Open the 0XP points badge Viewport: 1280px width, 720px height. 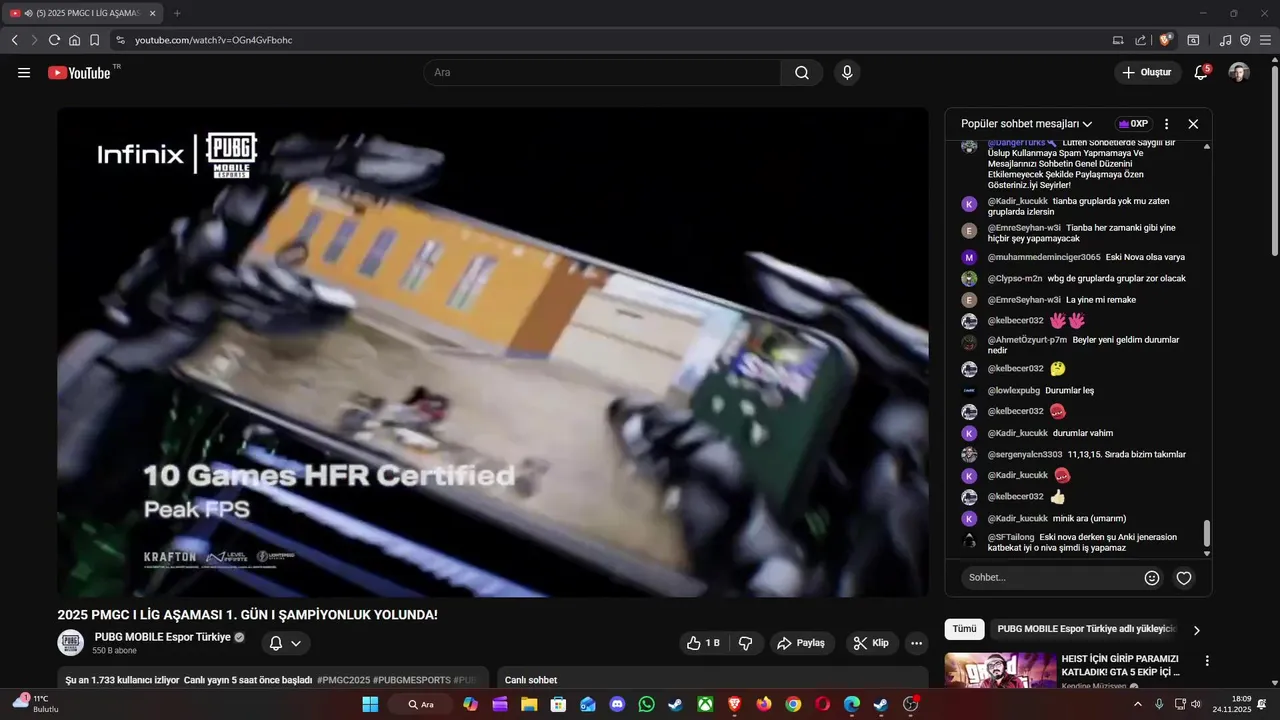click(1133, 124)
